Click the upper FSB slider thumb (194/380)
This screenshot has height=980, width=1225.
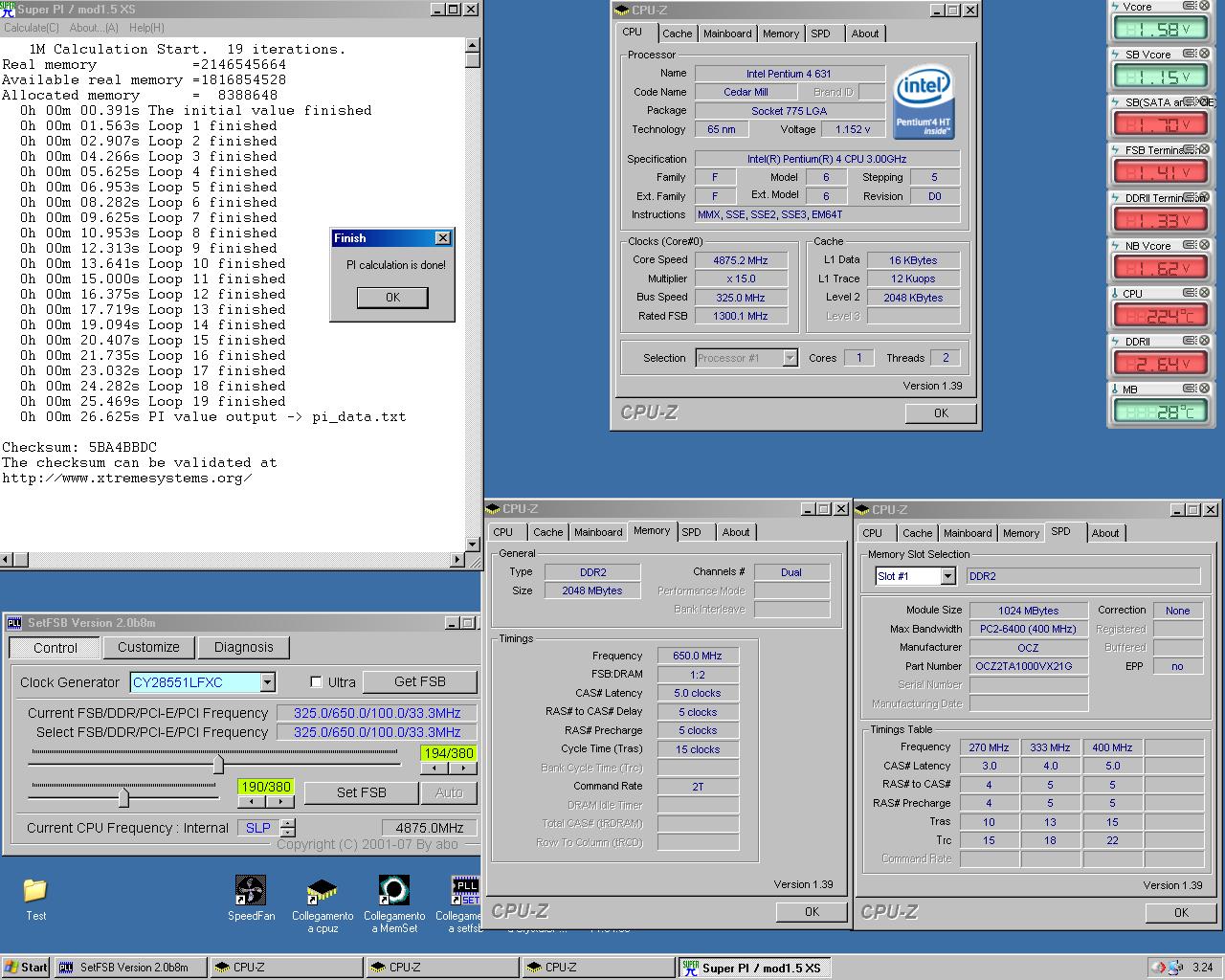218,764
